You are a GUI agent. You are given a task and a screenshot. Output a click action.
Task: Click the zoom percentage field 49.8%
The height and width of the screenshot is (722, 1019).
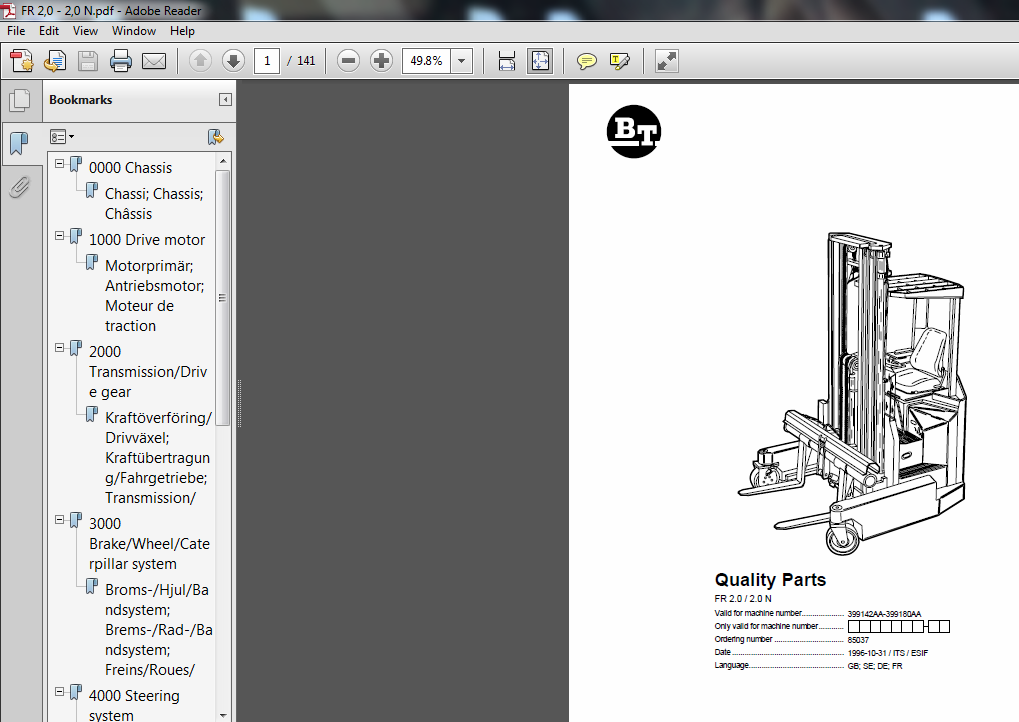point(426,61)
